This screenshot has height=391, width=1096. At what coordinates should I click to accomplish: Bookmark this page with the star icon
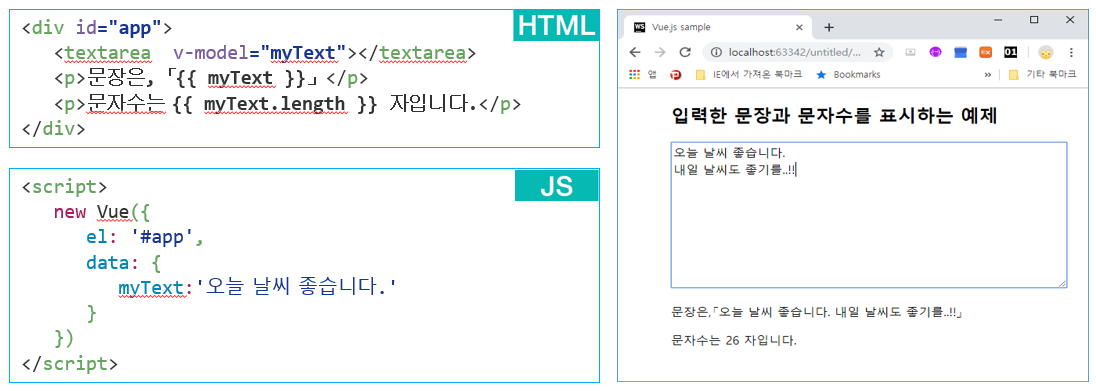879,52
